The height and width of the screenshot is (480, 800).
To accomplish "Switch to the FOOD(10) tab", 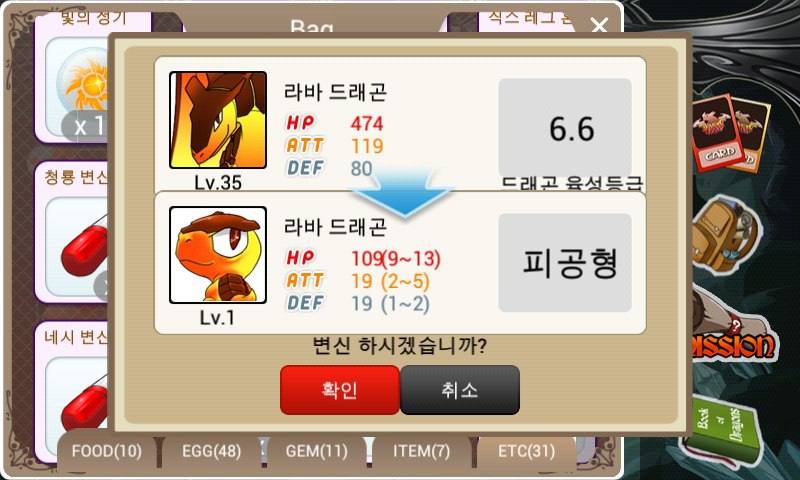I will (x=107, y=451).
